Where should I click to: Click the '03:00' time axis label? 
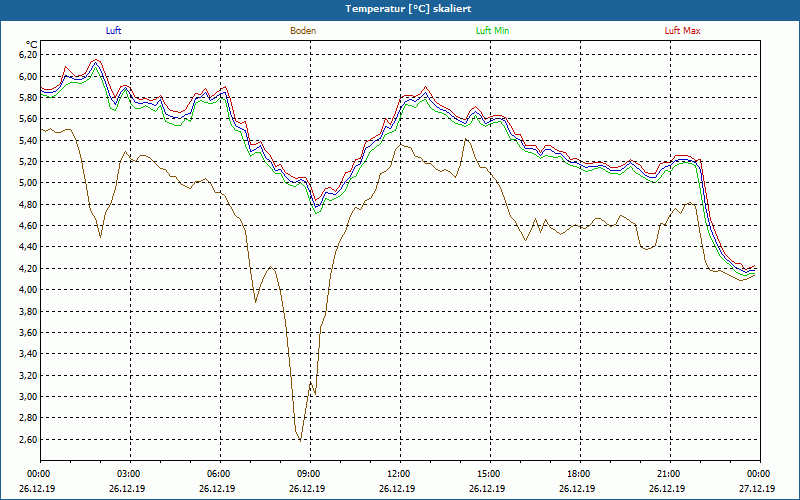point(130,474)
